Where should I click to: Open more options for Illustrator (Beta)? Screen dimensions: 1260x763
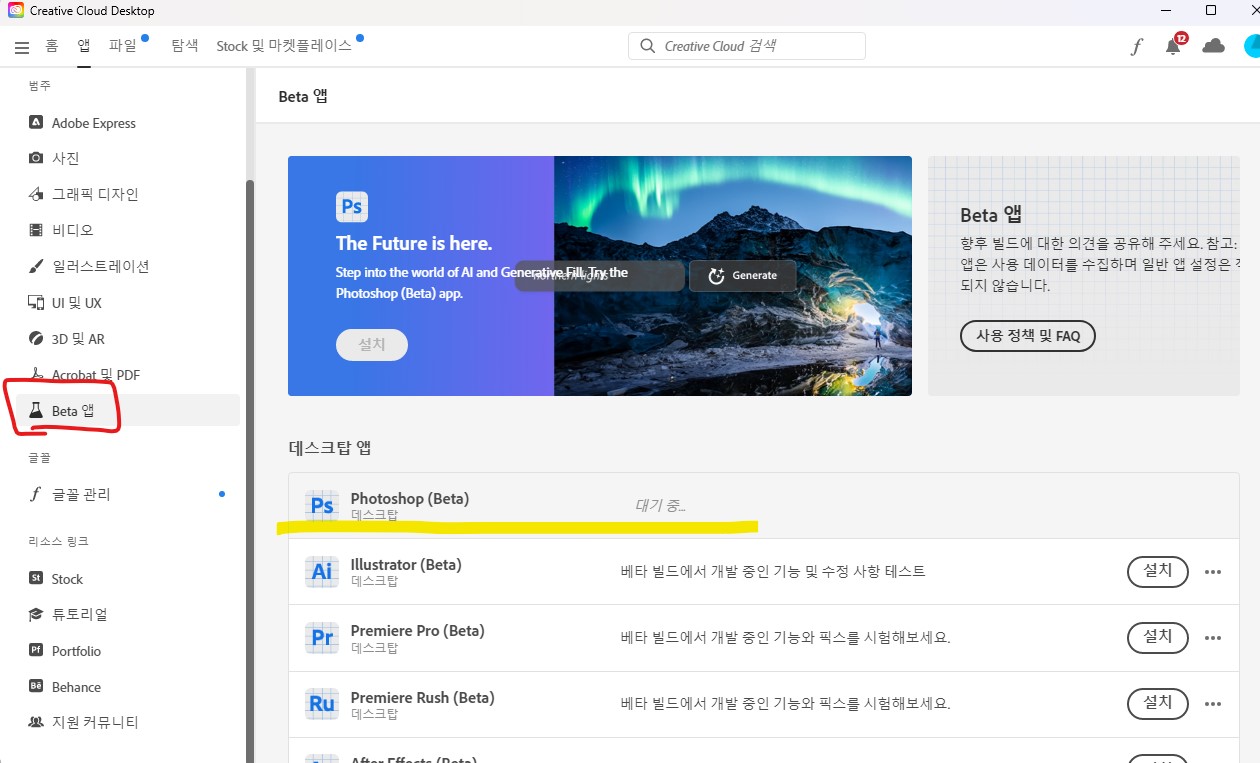point(1213,572)
